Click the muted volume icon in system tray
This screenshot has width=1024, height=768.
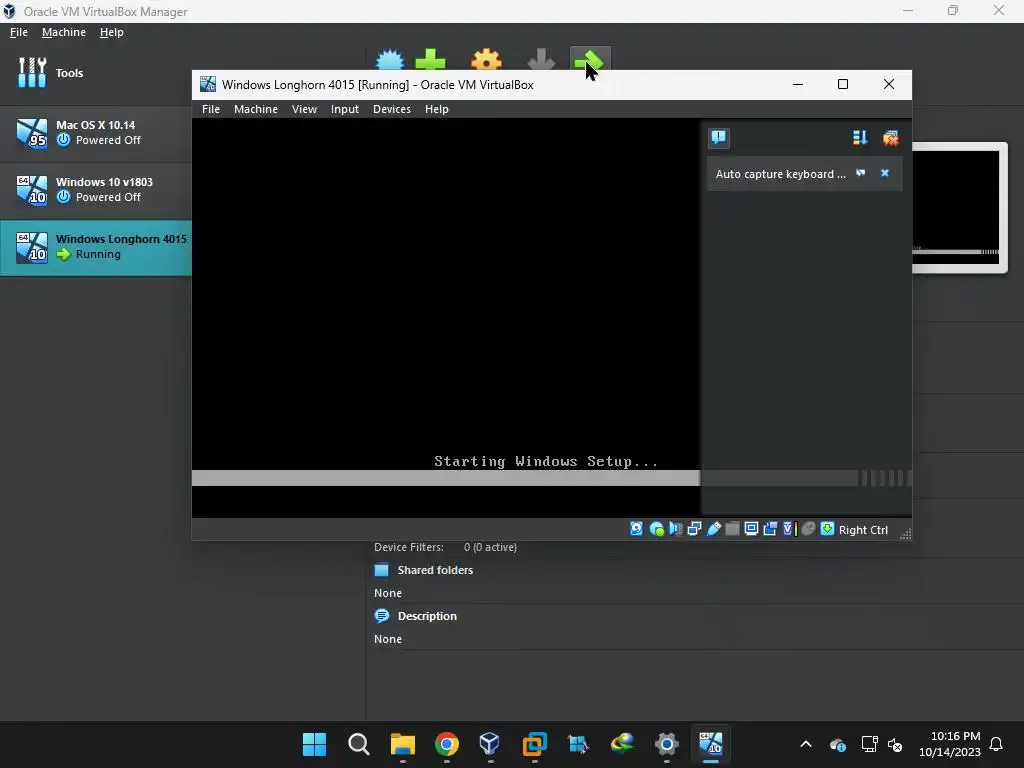(895, 744)
